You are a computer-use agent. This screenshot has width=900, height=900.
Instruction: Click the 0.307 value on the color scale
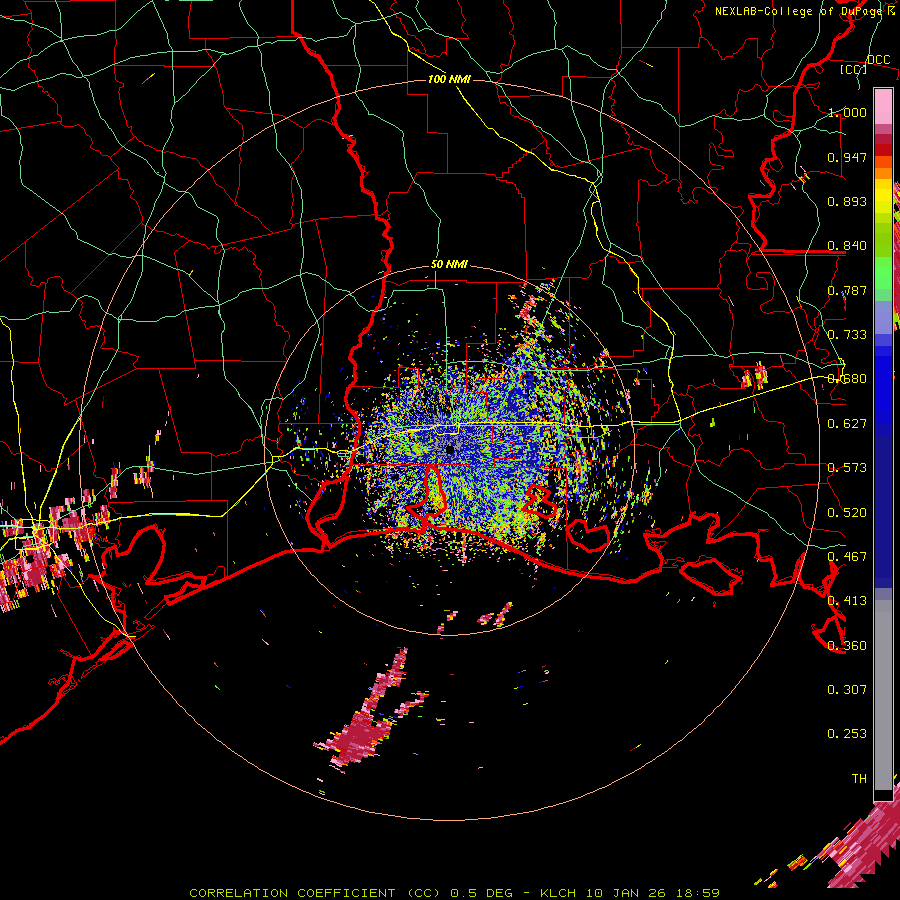click(x=847, y=689)
